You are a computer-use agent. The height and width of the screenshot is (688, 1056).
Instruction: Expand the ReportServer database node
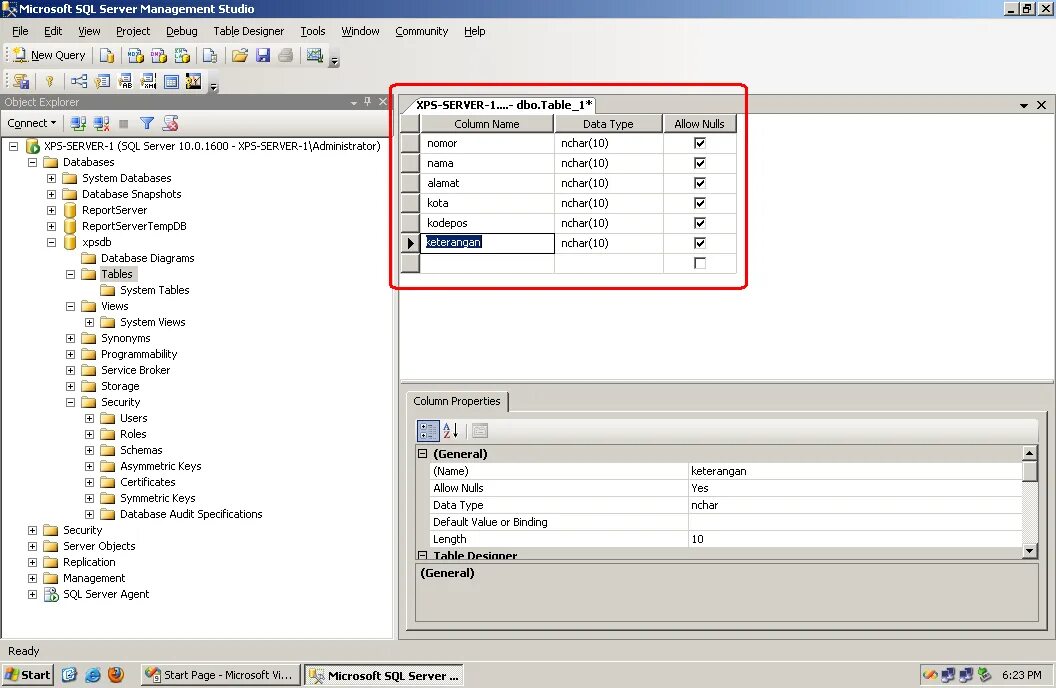(x=51, y=210)
